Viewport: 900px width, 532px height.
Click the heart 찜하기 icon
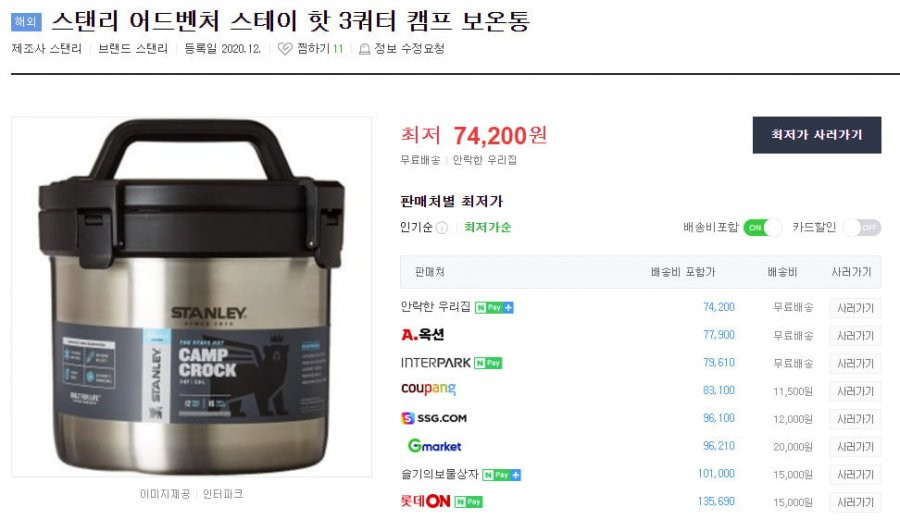tap(285, 49)
